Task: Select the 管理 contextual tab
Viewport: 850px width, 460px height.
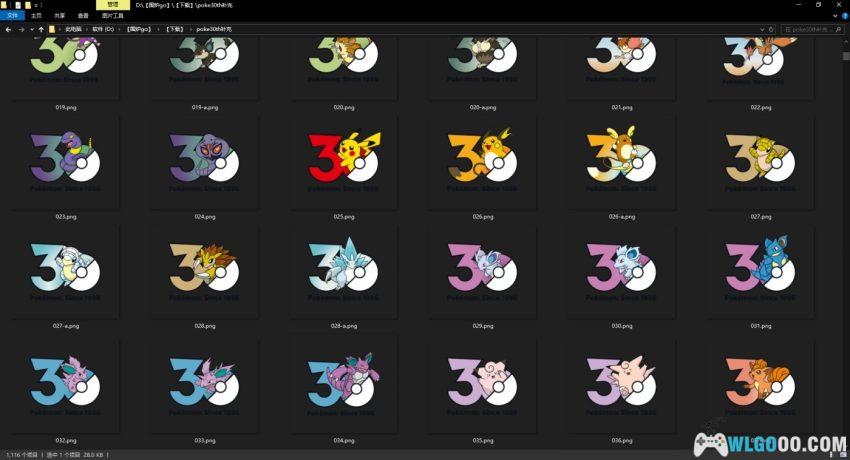Action: pyautogui.click(x=113, y=5)
